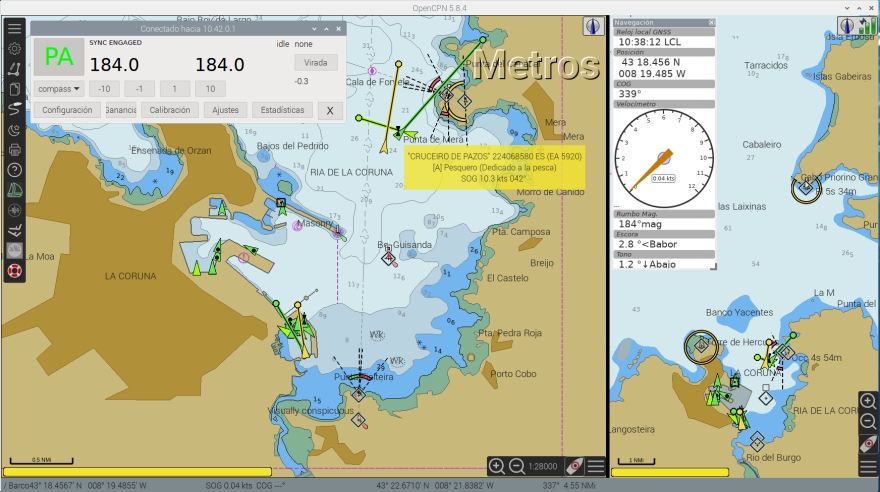The image size is (880, 492).
Task: Open the compass mode dropdown
Action: click(x=59, y=89)
